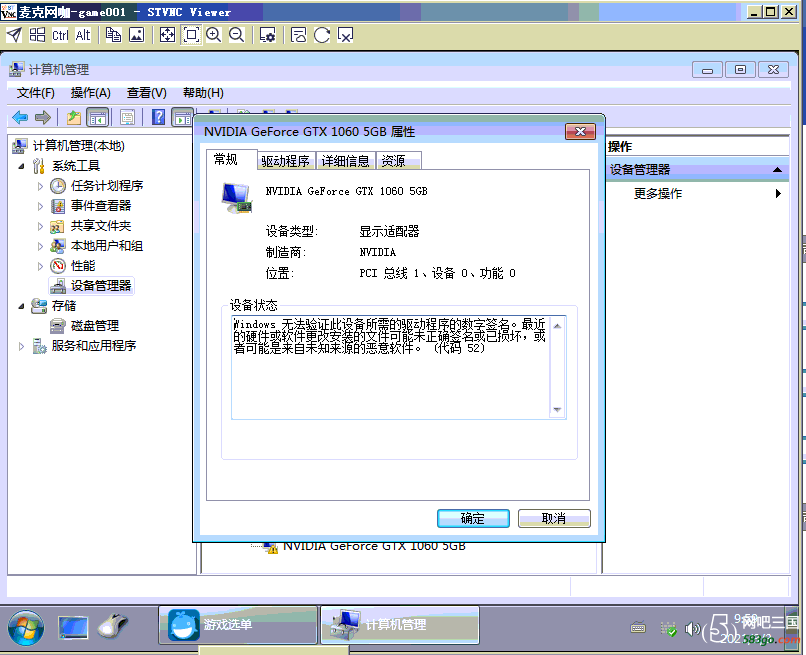Toggle the Alt key button in VNC toolbar
The height and width of the screenshot is (655, 806).
(83, 35)
